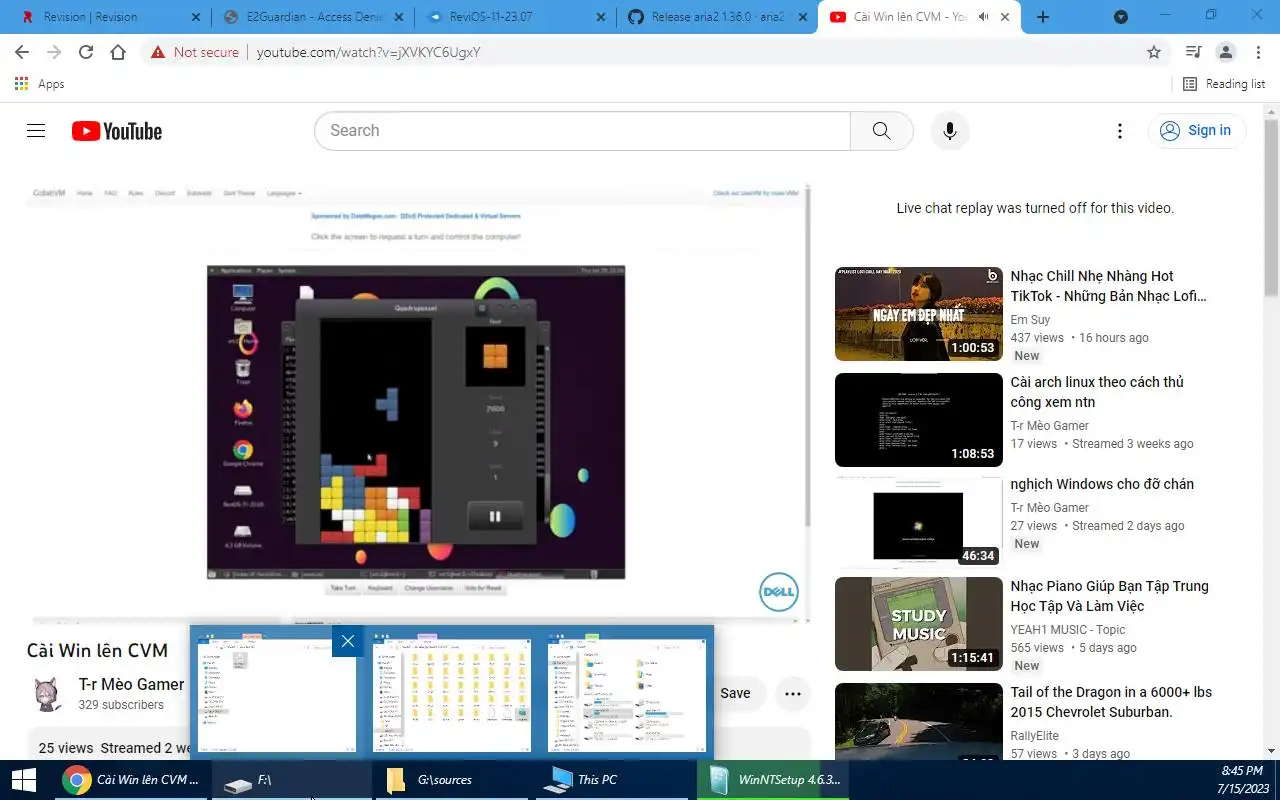Switch to the Release aria2 1.36.0 tab
The width and height of the screenshot is (1280, 800).
click(715, 17)
